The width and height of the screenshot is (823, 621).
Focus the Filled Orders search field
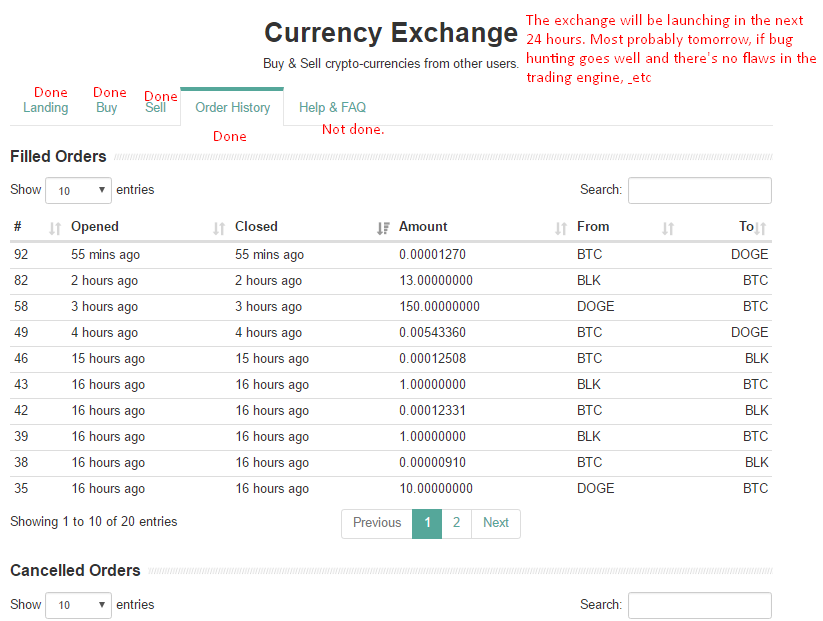pos(700,191)
